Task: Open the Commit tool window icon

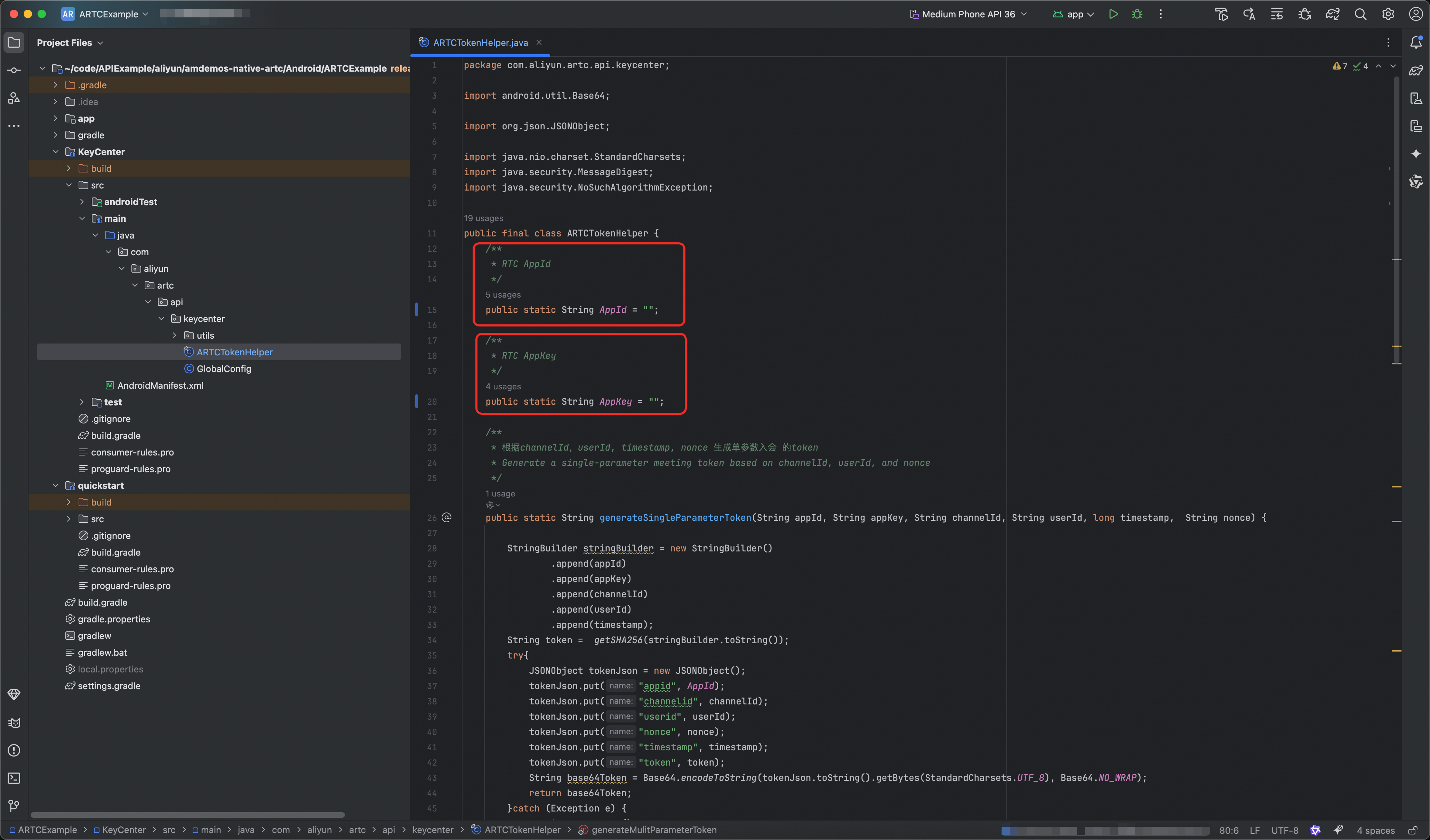Action: click(14, 70)
